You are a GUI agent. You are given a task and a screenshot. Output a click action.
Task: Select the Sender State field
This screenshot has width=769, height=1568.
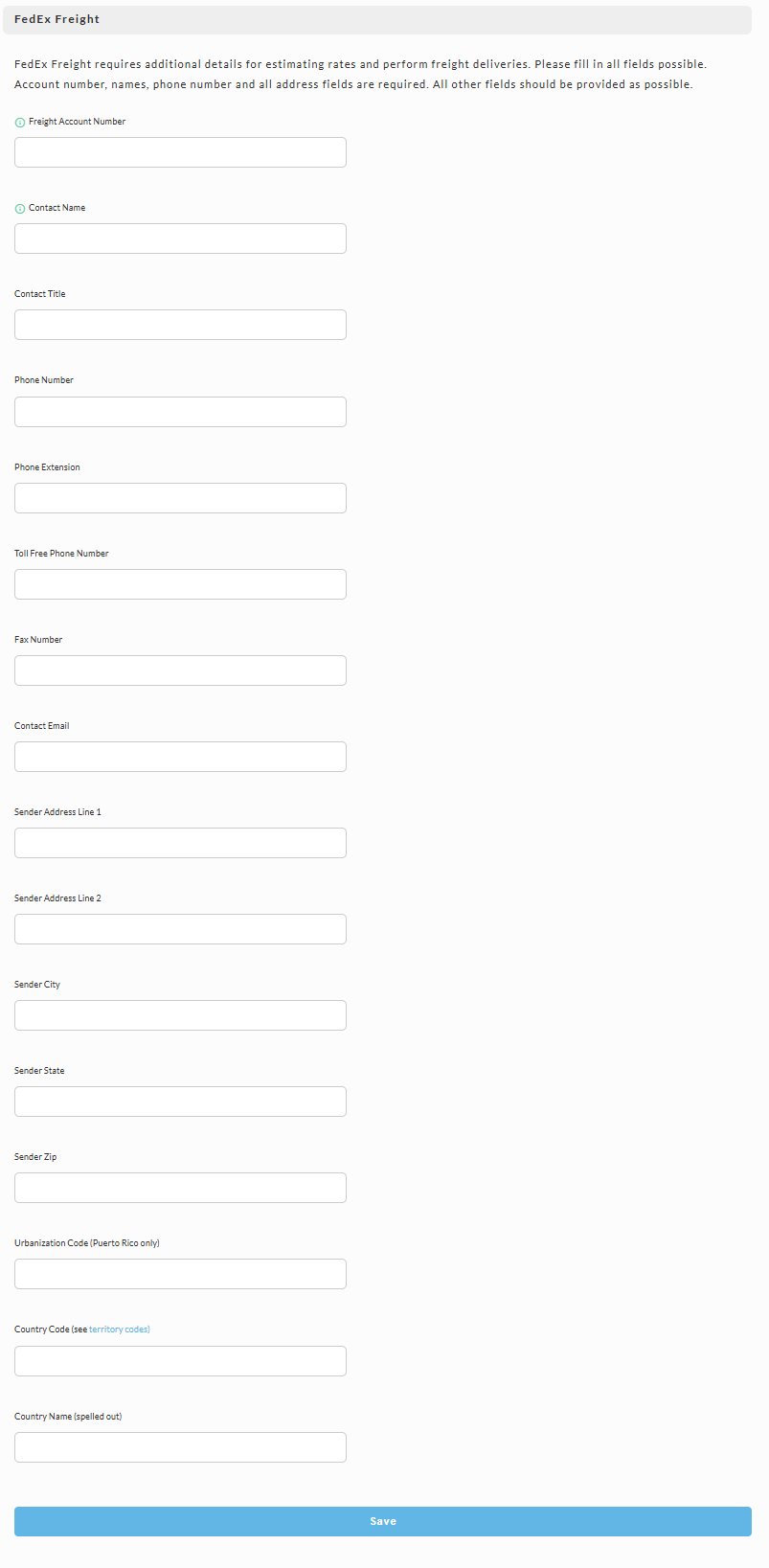tap(180, 1102)
